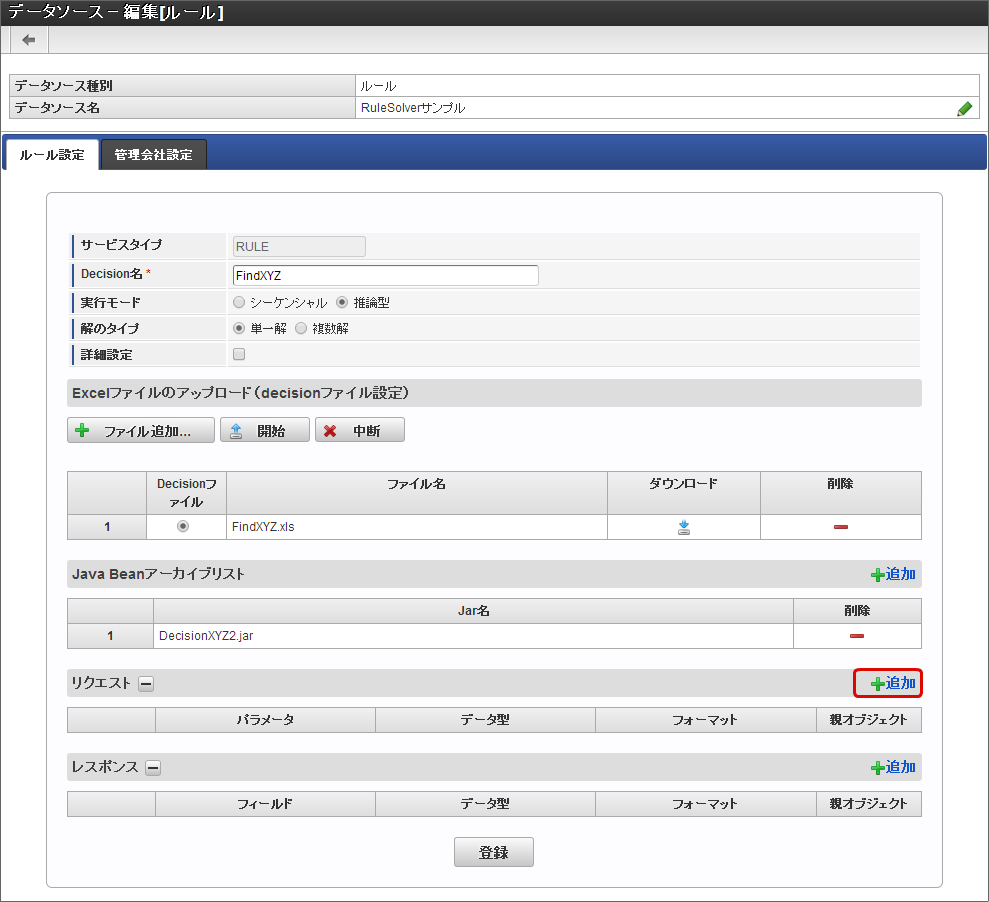
Task: Click the green pencil edit icon
Action: (x=964, y=109)
